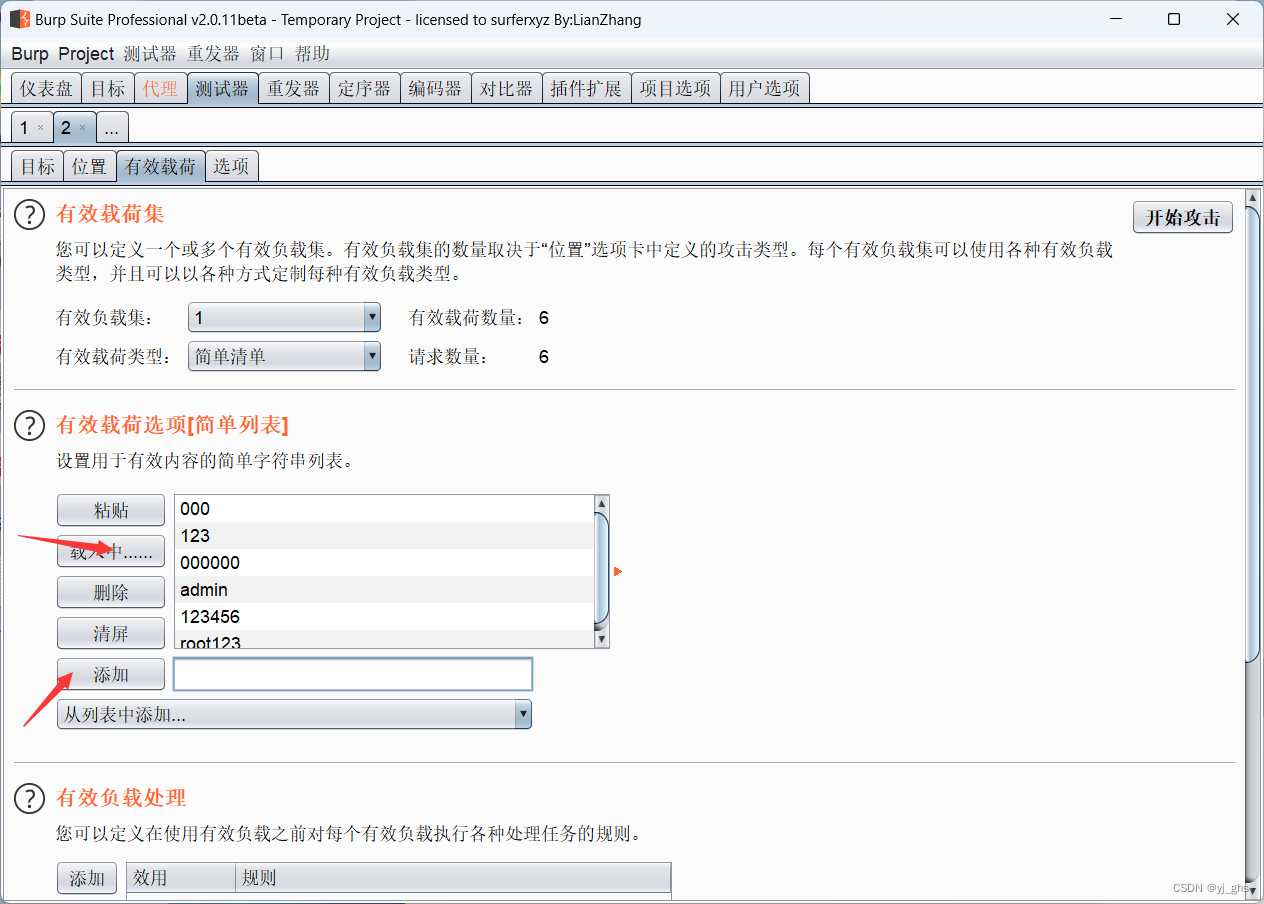
Task: Switch to 编码器 tab
Action: click(x=435, y=88)
